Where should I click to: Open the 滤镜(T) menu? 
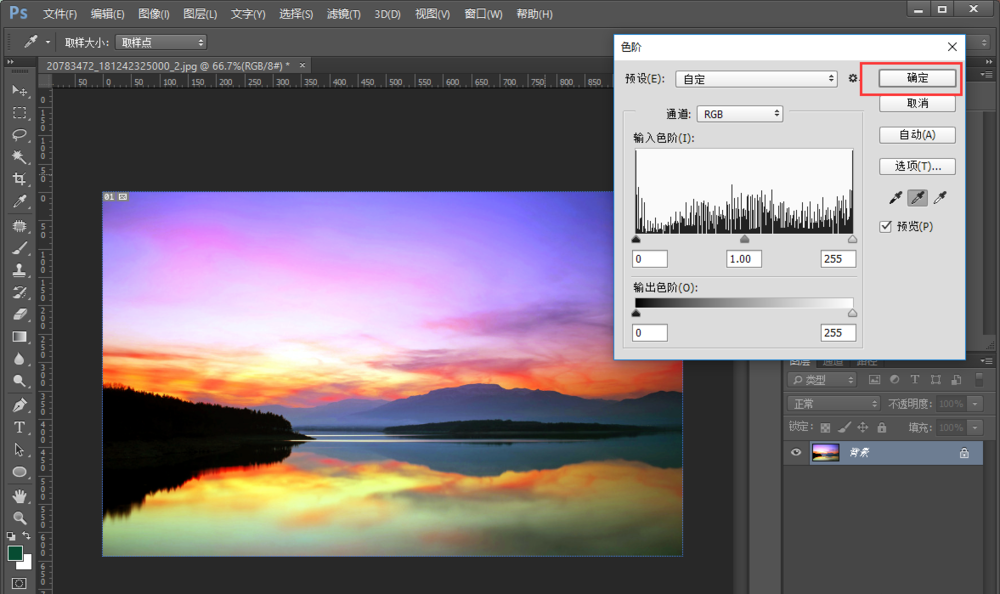coord(344,14)
